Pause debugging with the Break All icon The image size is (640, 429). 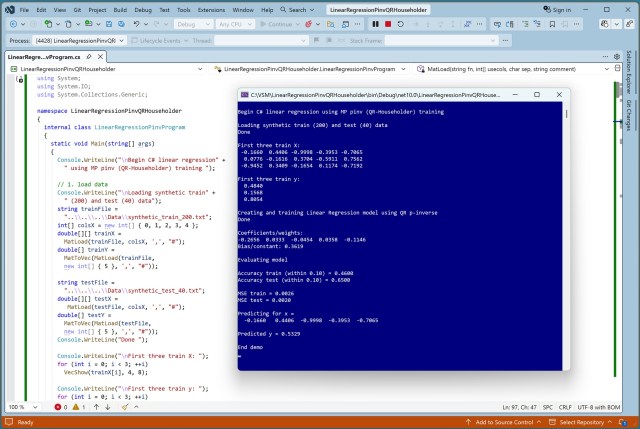click(376, 24)
